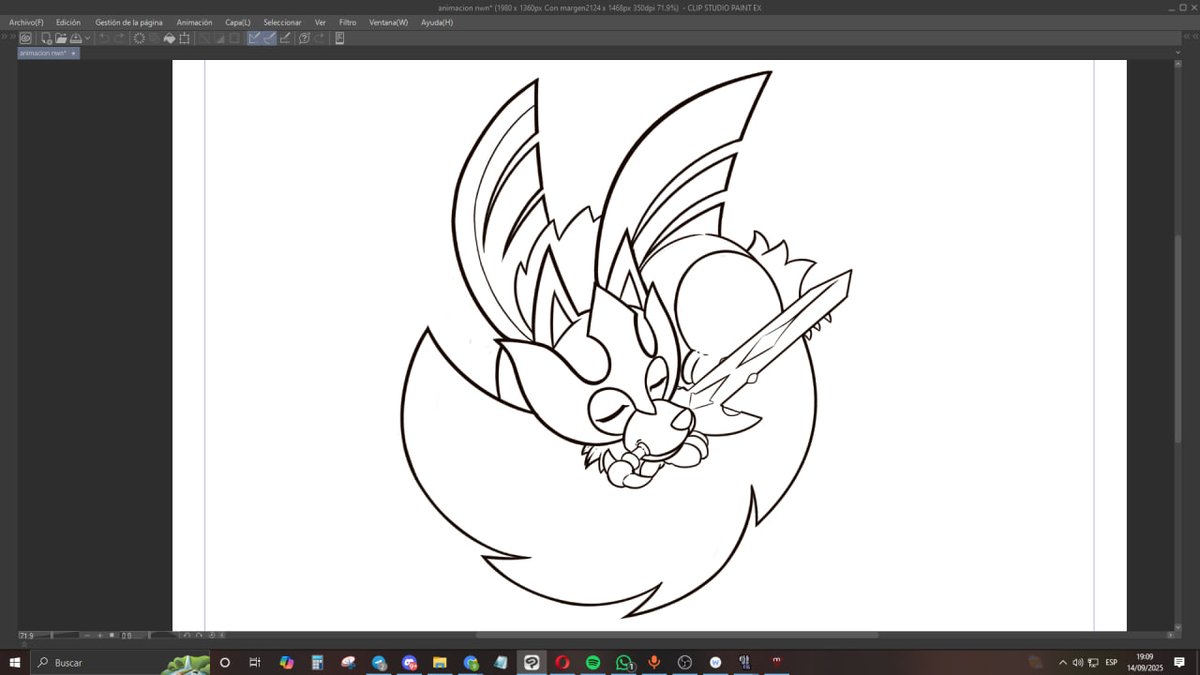
Task: Open Spotify from the taskbar
Action: [593, 662]
